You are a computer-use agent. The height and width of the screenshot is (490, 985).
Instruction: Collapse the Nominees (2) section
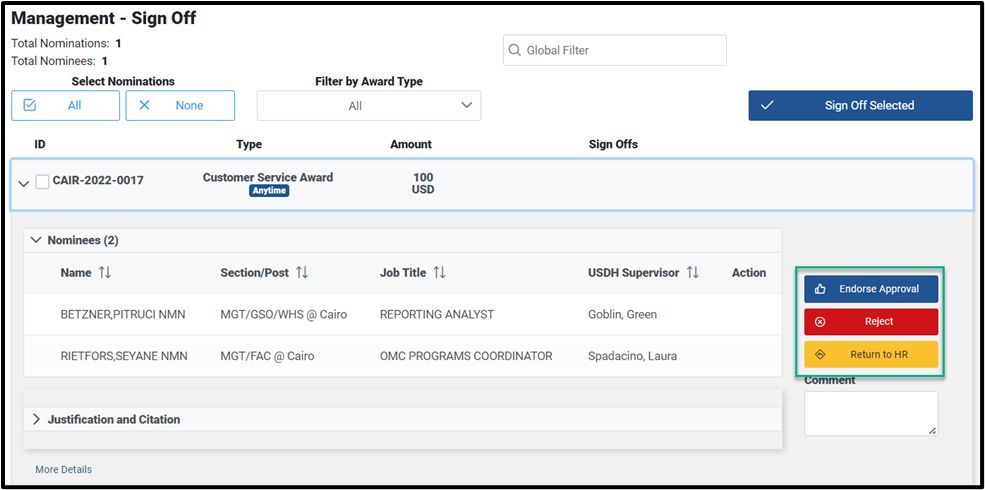pos(36,240)
